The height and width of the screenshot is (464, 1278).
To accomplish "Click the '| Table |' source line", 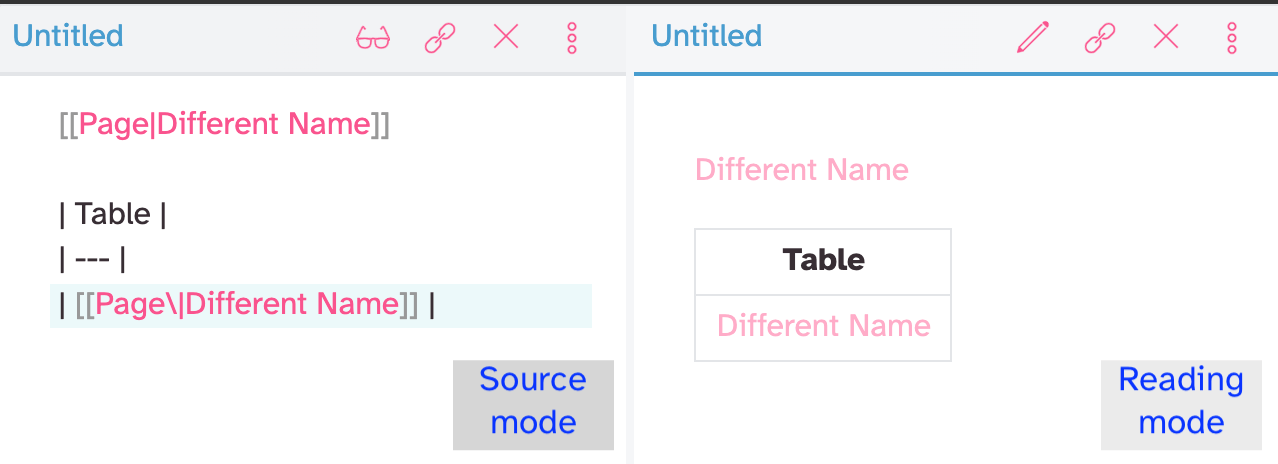I will [x=113, y=214].
